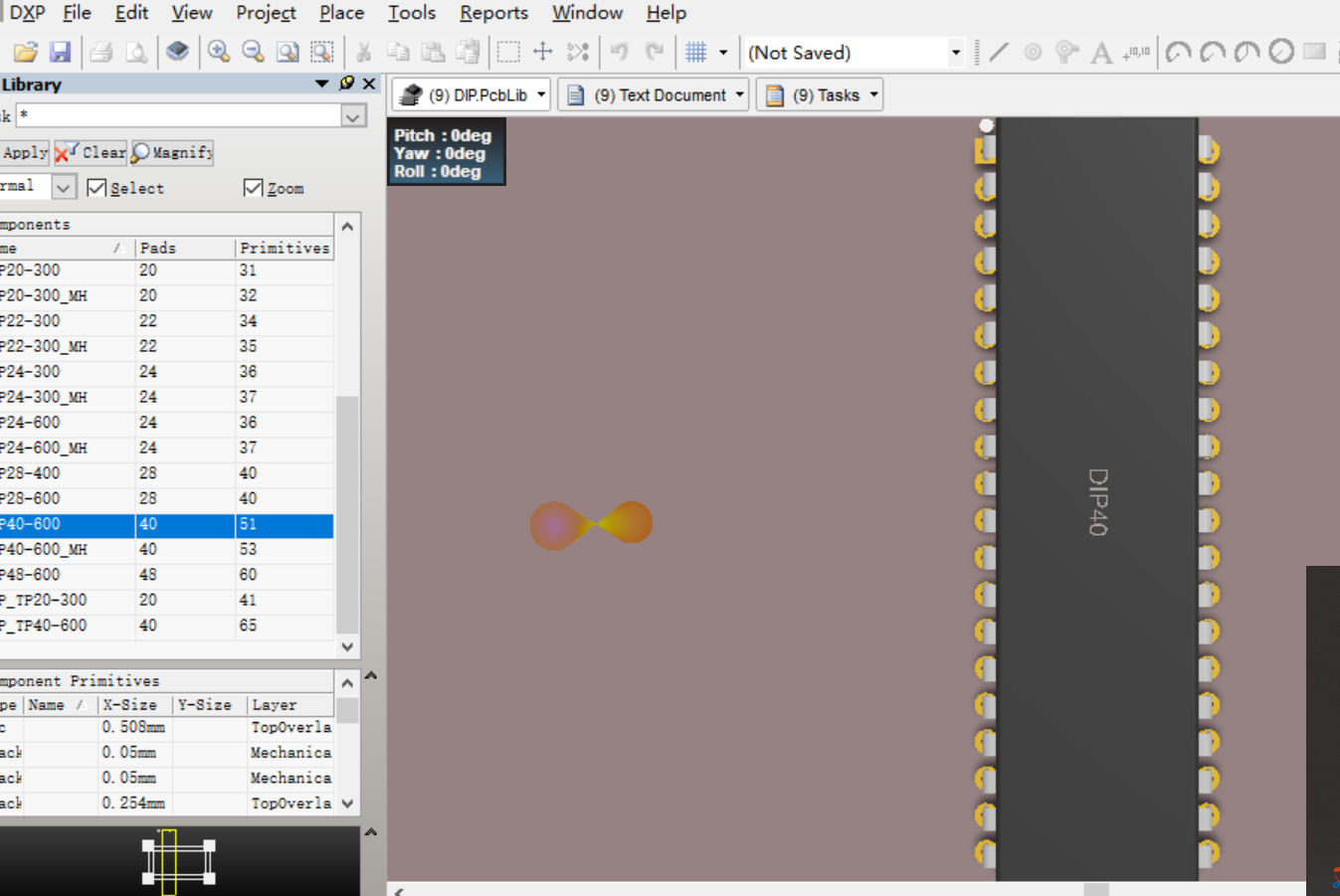
Task: Click the Zoom to selected area icon
Action: (321, 53)
